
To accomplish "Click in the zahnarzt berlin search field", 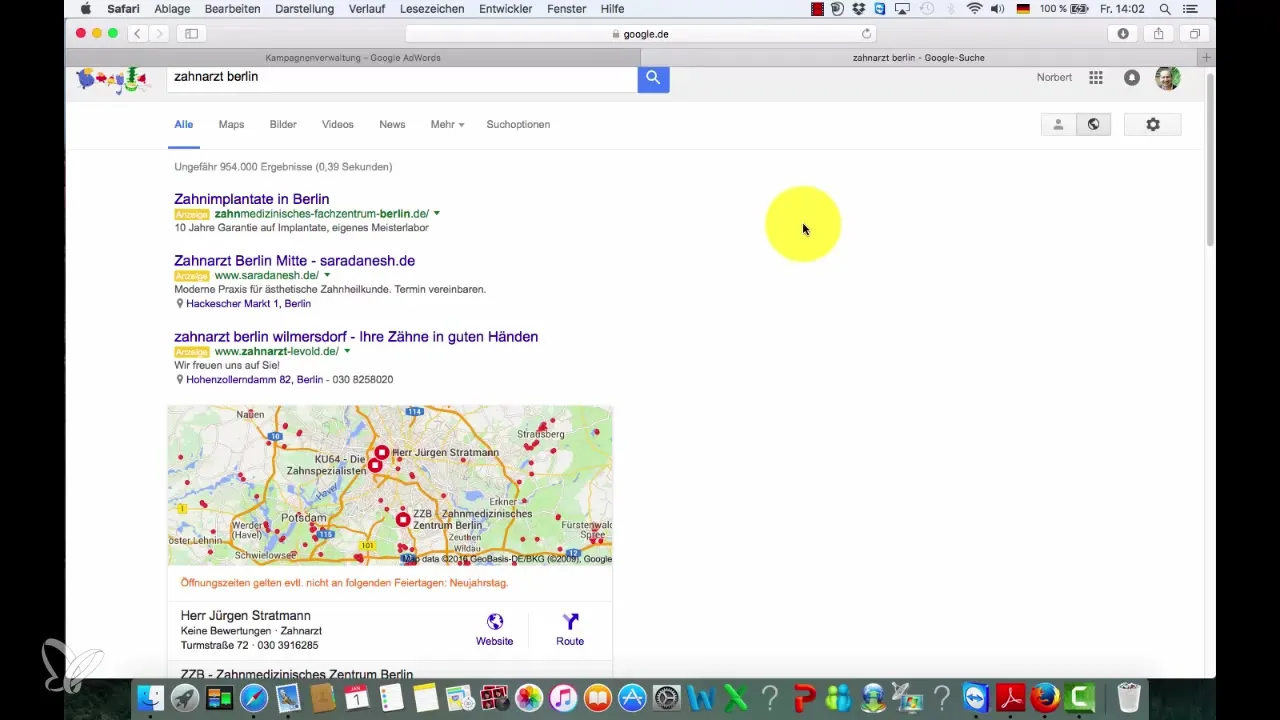I will 402,78.
